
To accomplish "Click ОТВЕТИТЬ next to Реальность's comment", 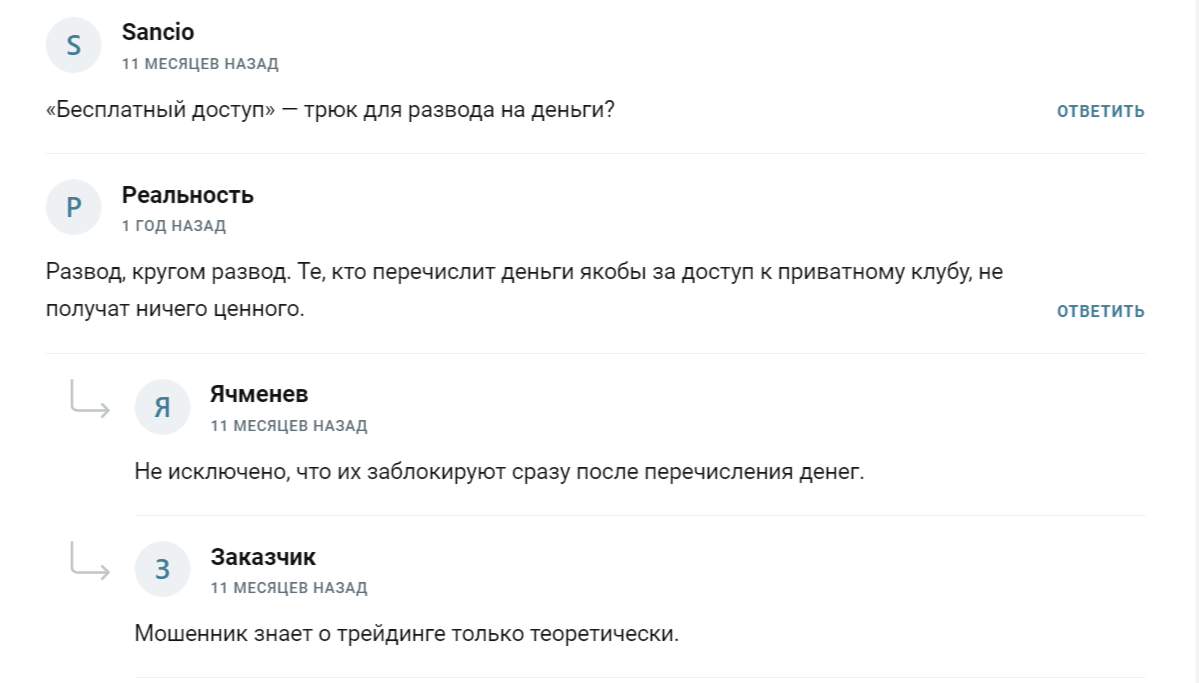I will tap(1099, 311).
